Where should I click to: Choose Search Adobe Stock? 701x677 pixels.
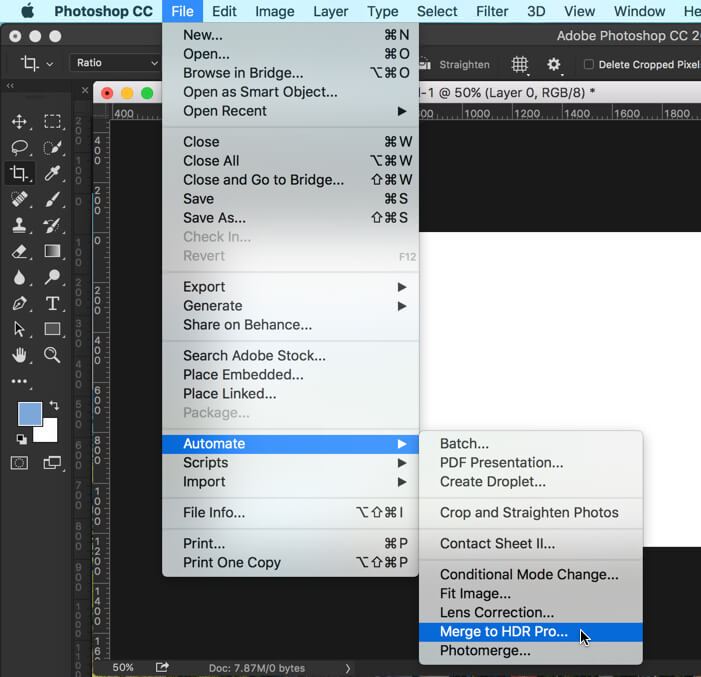pyautogui.click(x=290, y=355)
